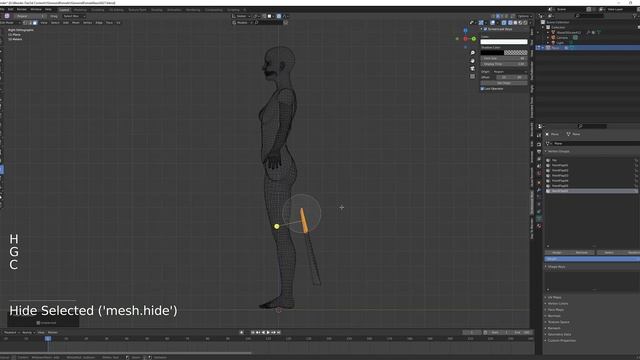Open the Render menu in top bar

pyautogui.click(x=22, y=9)
